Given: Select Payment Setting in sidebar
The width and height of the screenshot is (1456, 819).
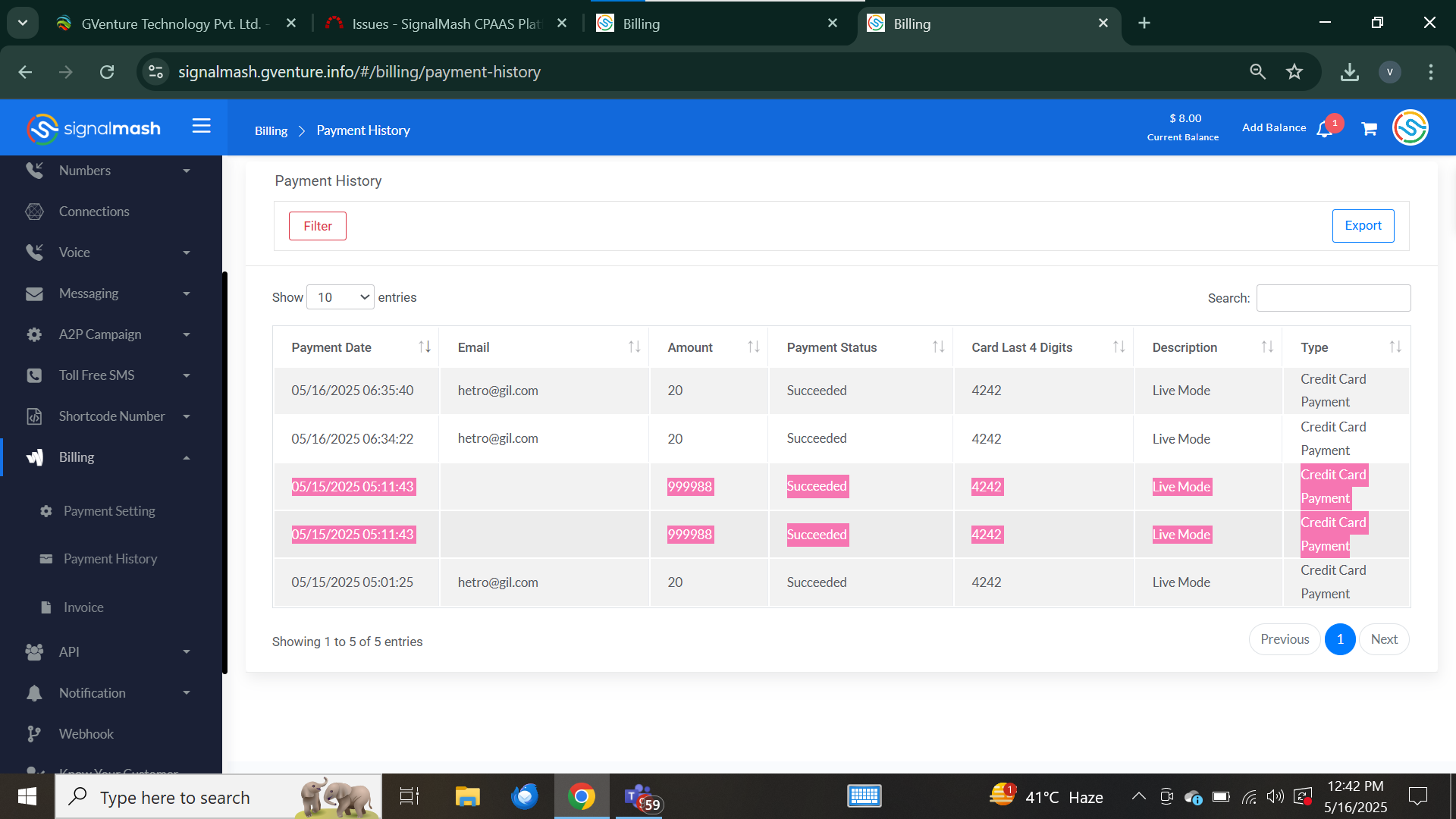Looking at the screenshot, I should [109, 511].
